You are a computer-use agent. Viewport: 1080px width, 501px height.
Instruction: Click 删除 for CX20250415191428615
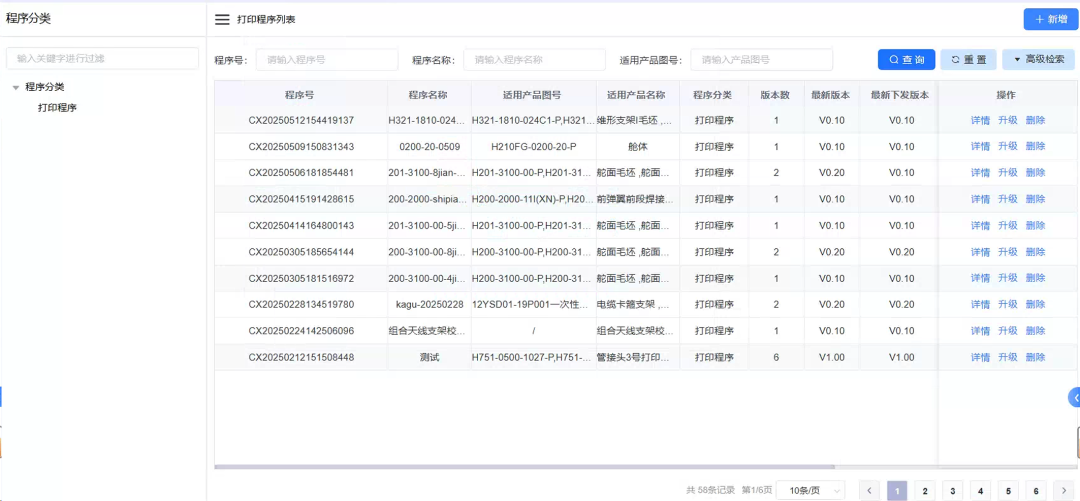point(1035,199)
